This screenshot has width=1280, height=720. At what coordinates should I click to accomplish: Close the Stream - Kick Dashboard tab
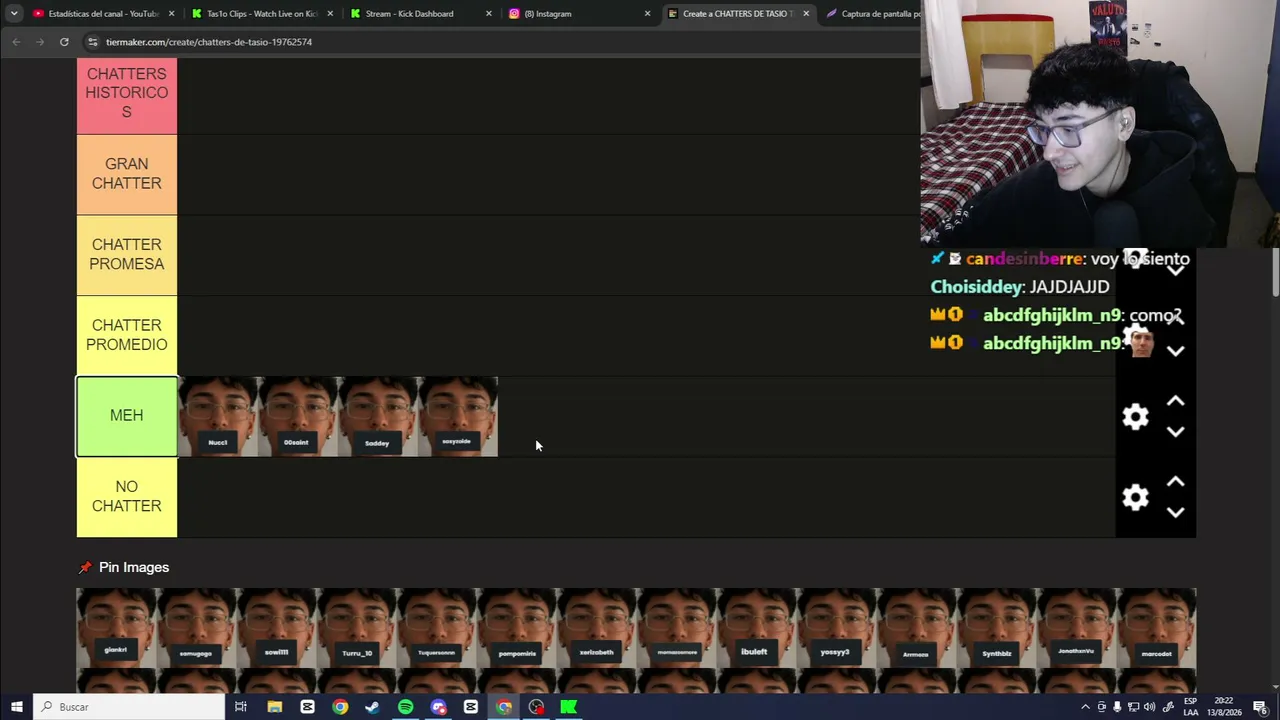tap(489, 14)
